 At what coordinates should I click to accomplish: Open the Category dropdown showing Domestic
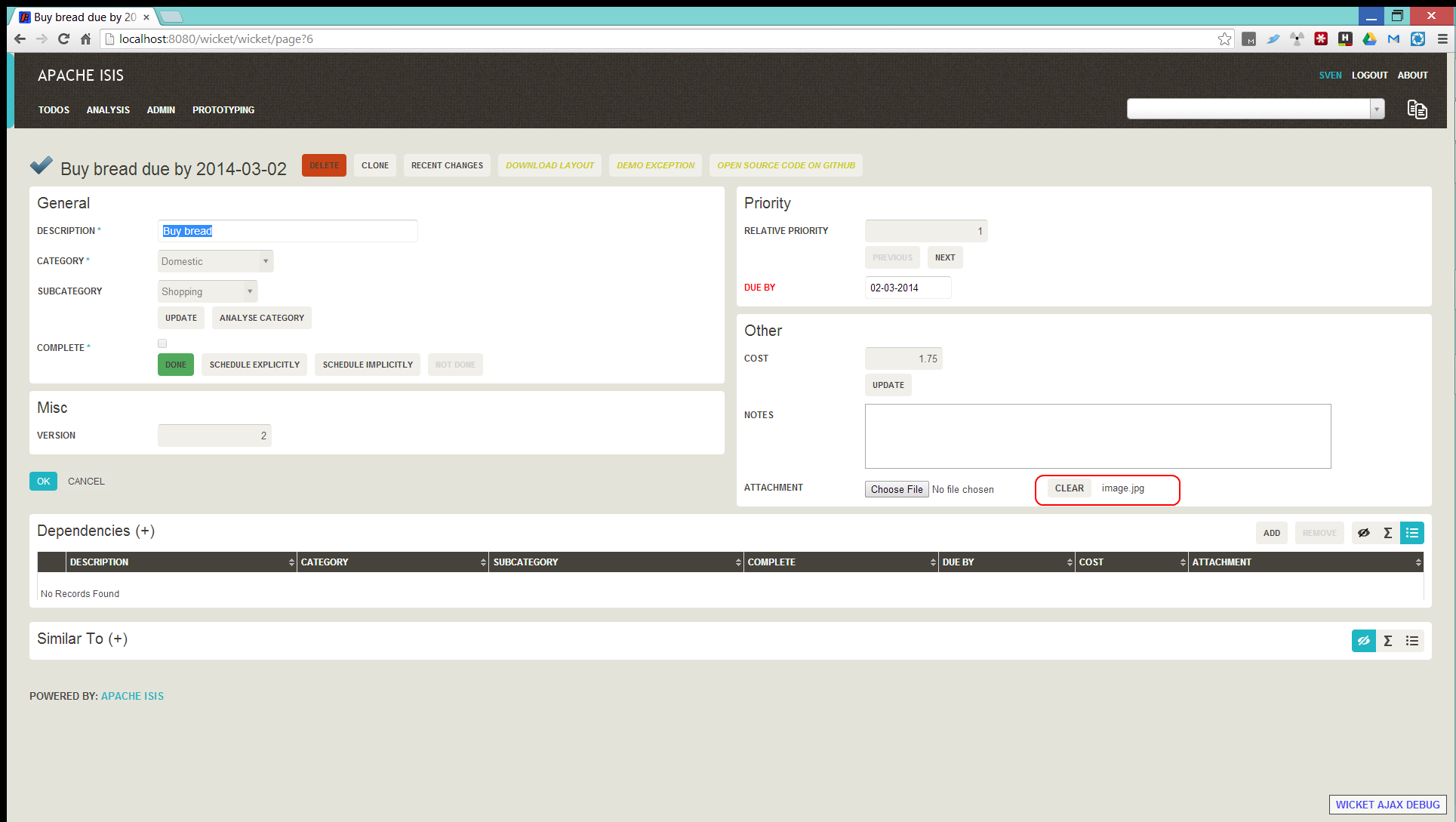216,261
